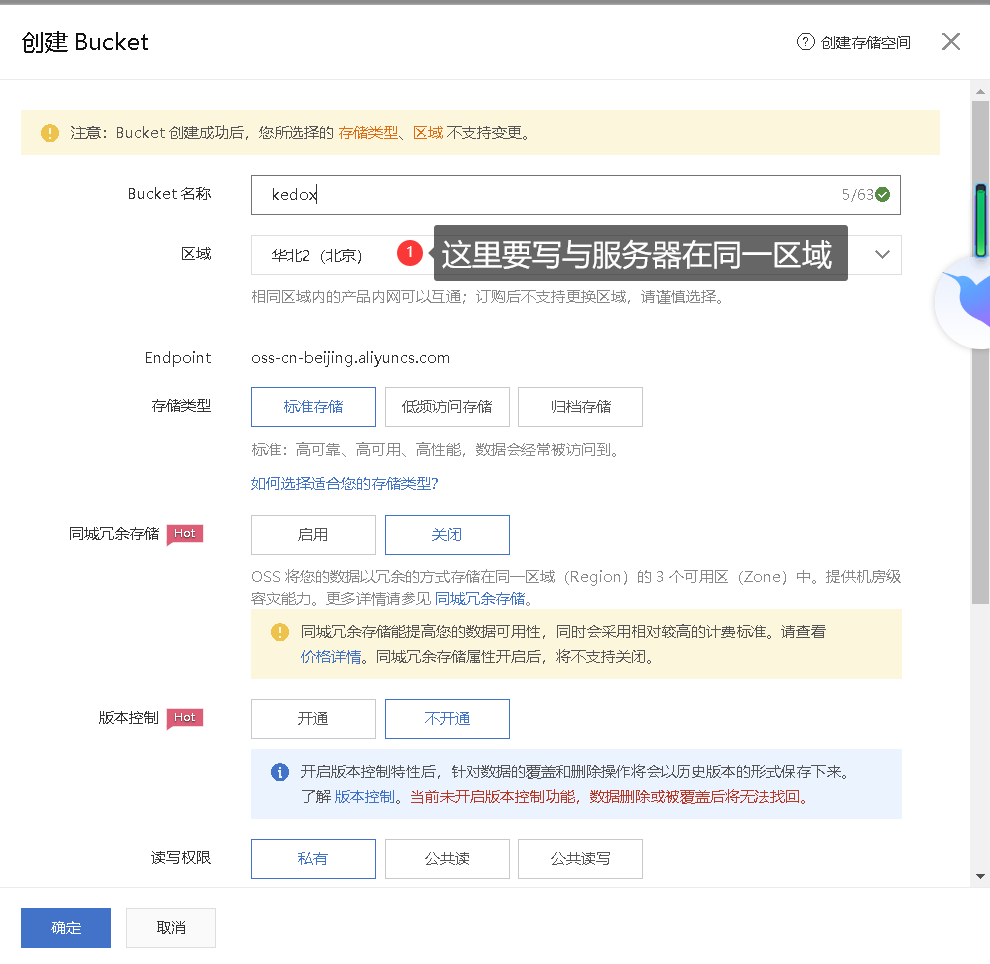Confirm bucket creation with 确定
This screenshot has width=990, height=964.
pyautogui.click(x=66, y=927)
